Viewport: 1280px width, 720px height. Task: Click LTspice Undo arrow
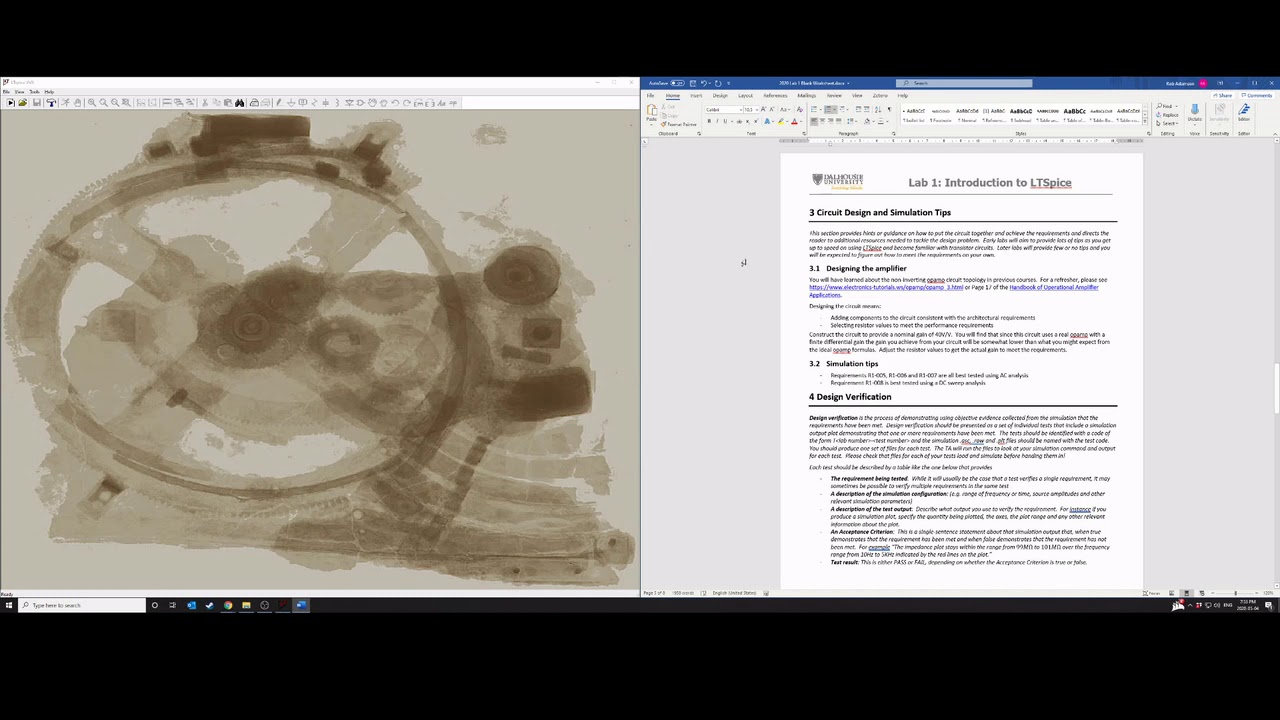(395, 103)
